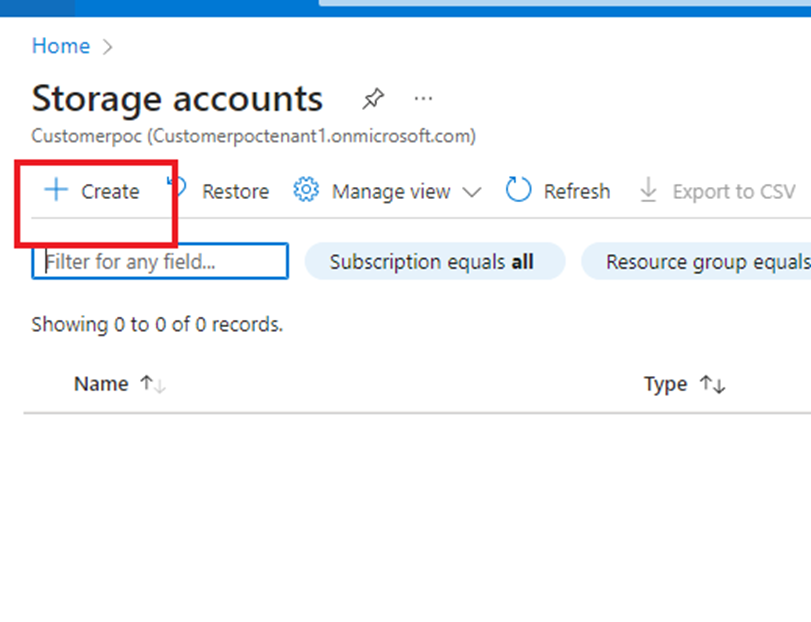This screenshot has width=811, height=622.
Task: Open the ellipsis menu beside the pin
Action: tap(423, 98)
